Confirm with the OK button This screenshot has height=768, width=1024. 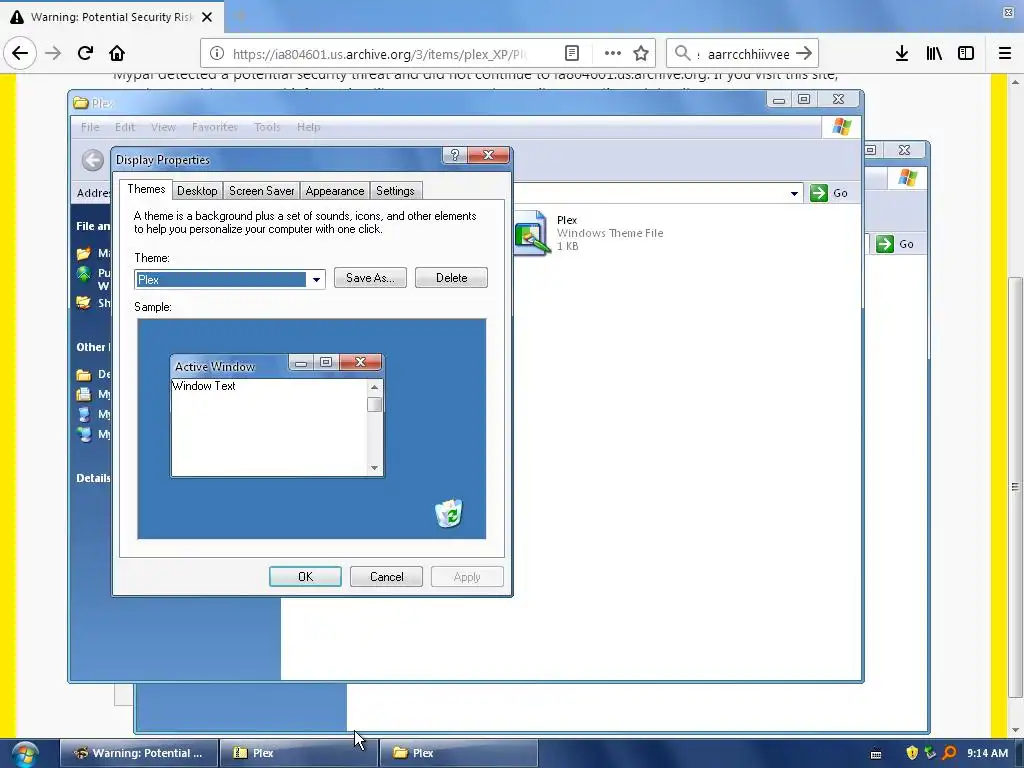(x=305, y=577)
